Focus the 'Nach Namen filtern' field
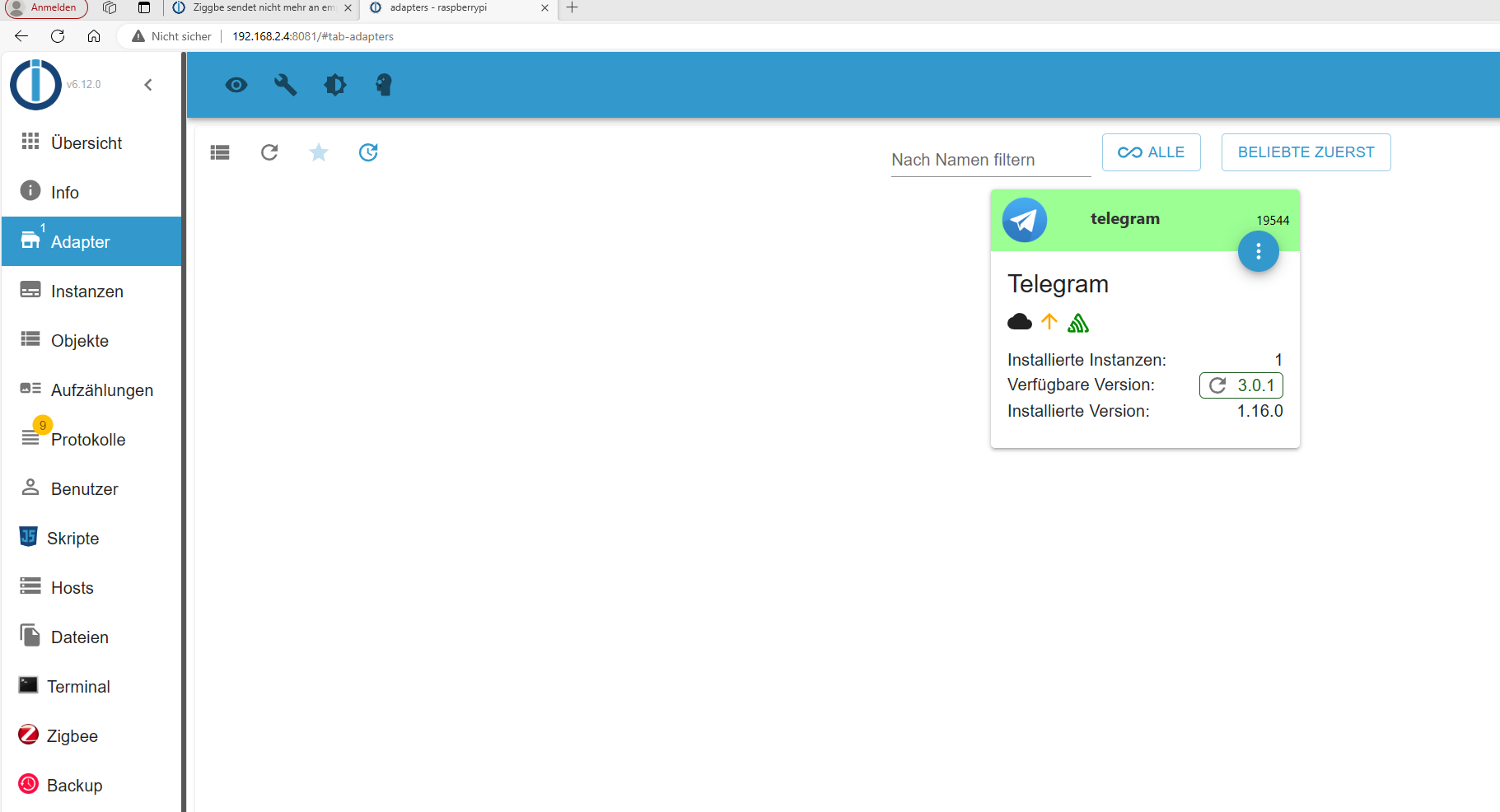This screenshot has width=1500, height=812. tap(991, 160)
